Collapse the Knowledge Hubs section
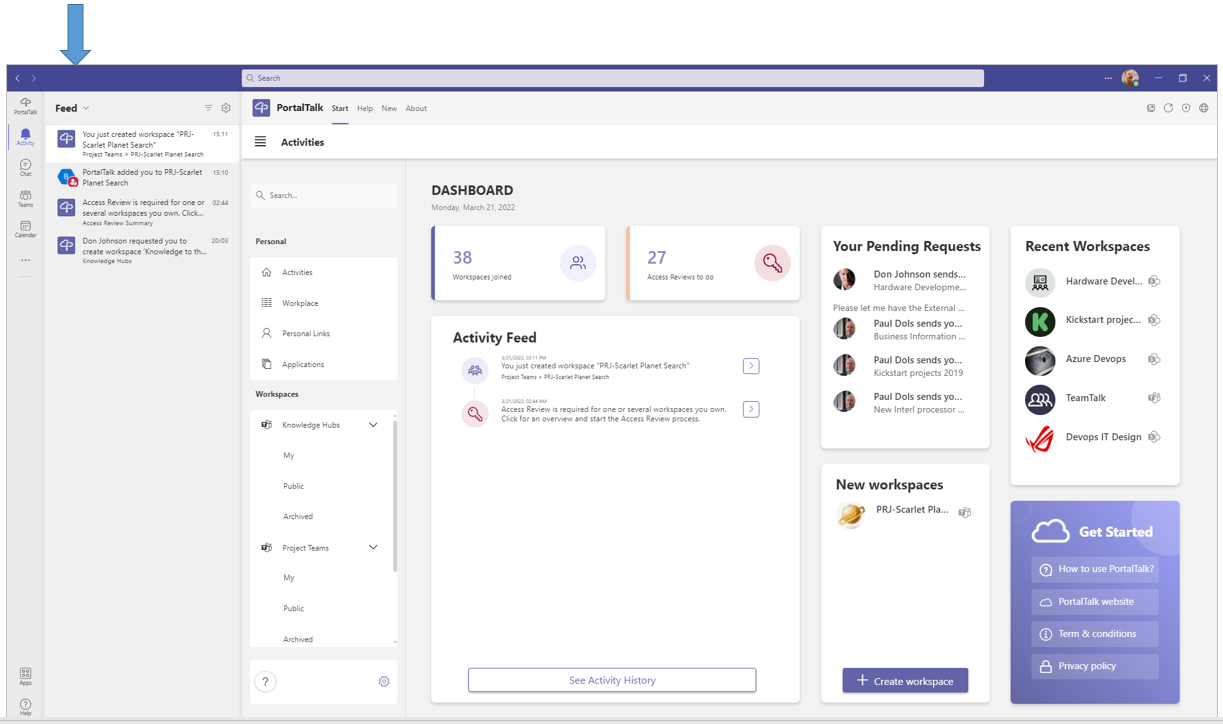Screen dimensions: 1223x724 click(373, 425)
